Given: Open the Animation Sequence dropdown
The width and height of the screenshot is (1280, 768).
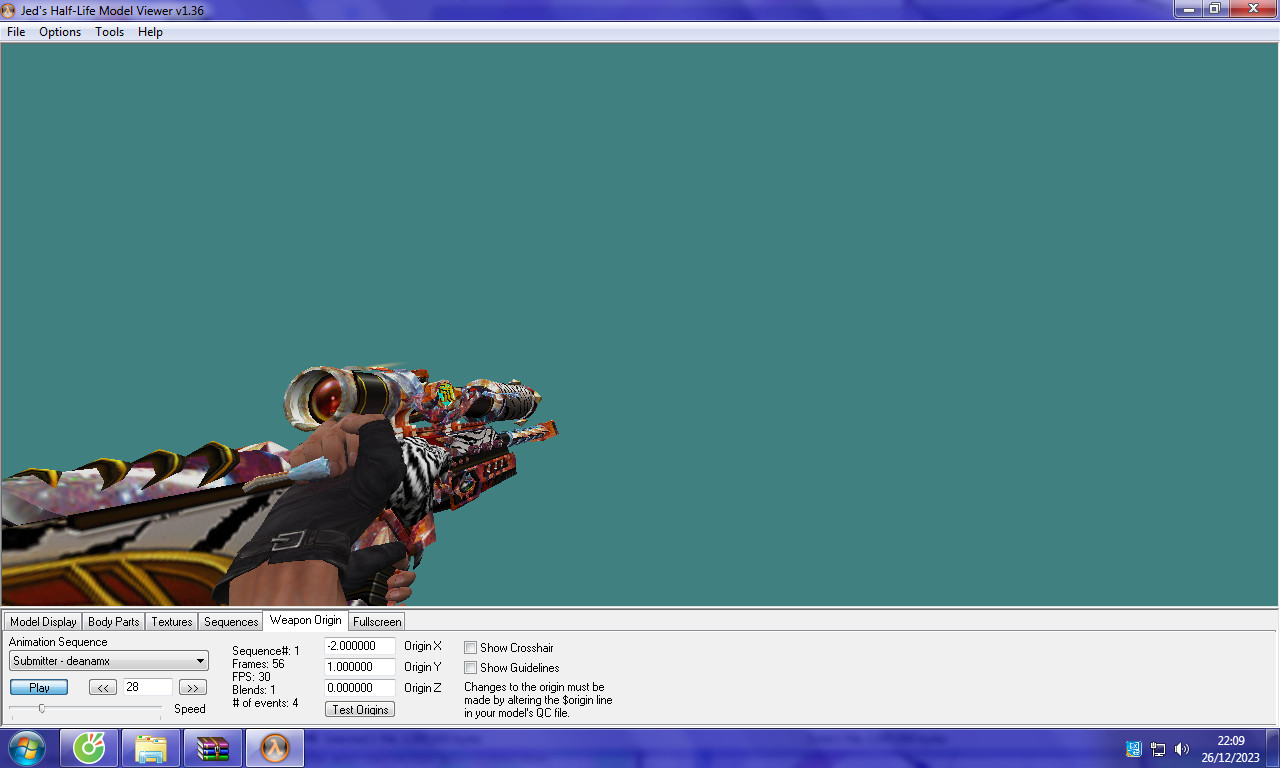Looking at the screenshot, I should 200,660.
